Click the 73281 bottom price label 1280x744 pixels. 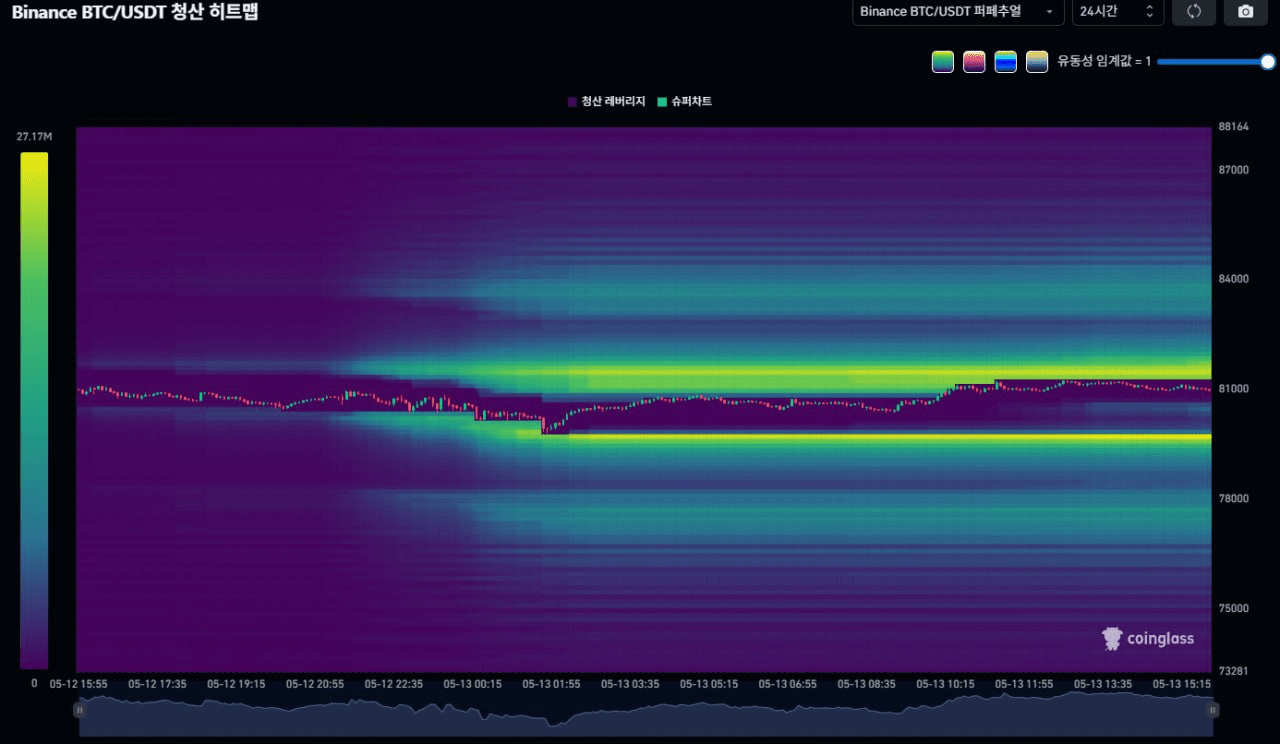point(1234,670)
